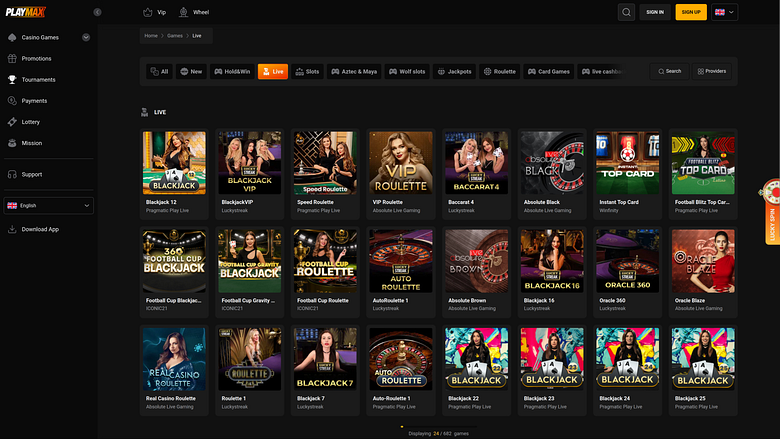780x439 pixels.
Task: Open the Lucky Spin wheel widget
Action: 772,211
